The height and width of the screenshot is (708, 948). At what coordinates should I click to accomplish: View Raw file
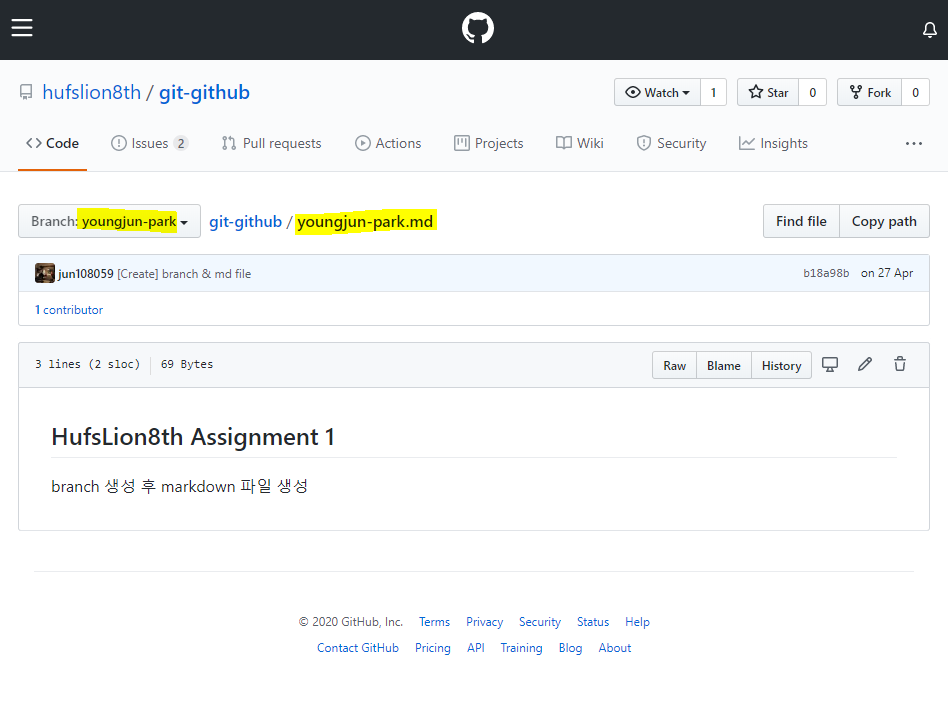click(x=674, y=366)
